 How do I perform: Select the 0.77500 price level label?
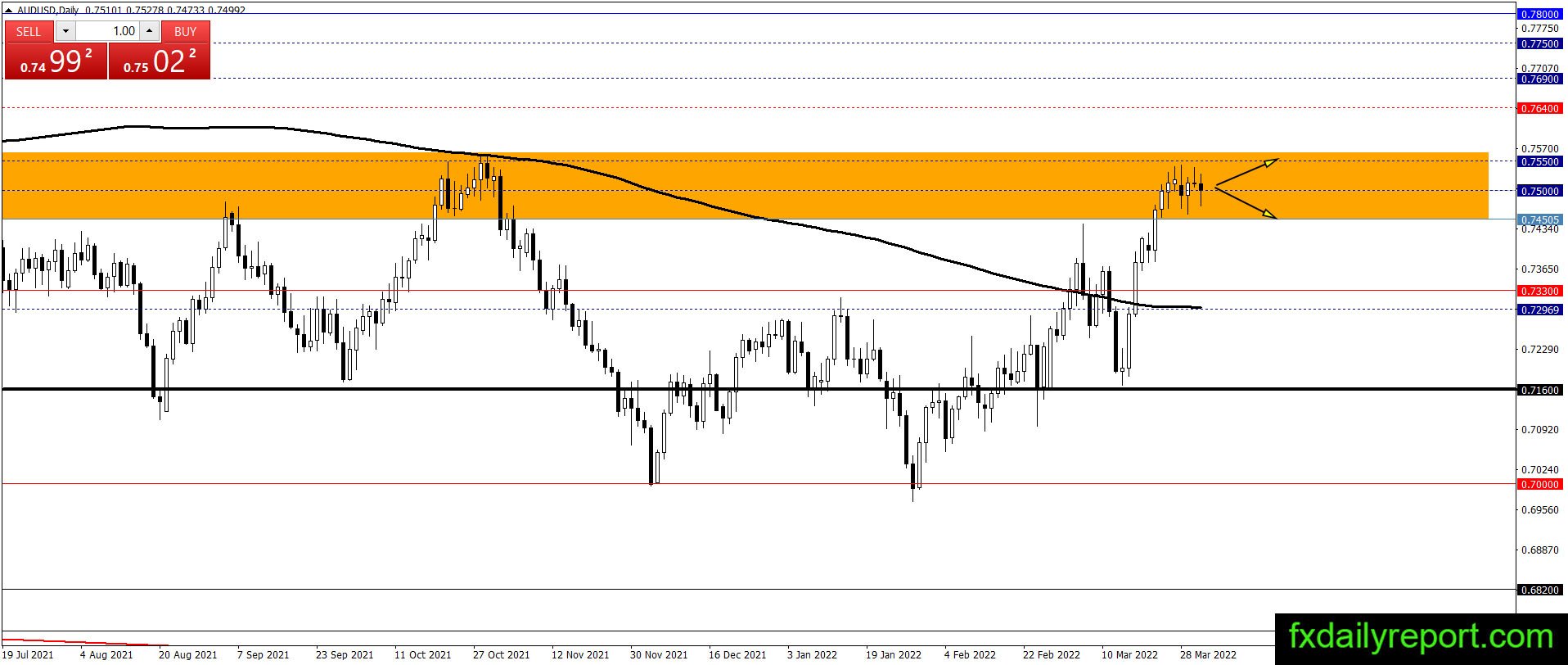point(1539,43)
